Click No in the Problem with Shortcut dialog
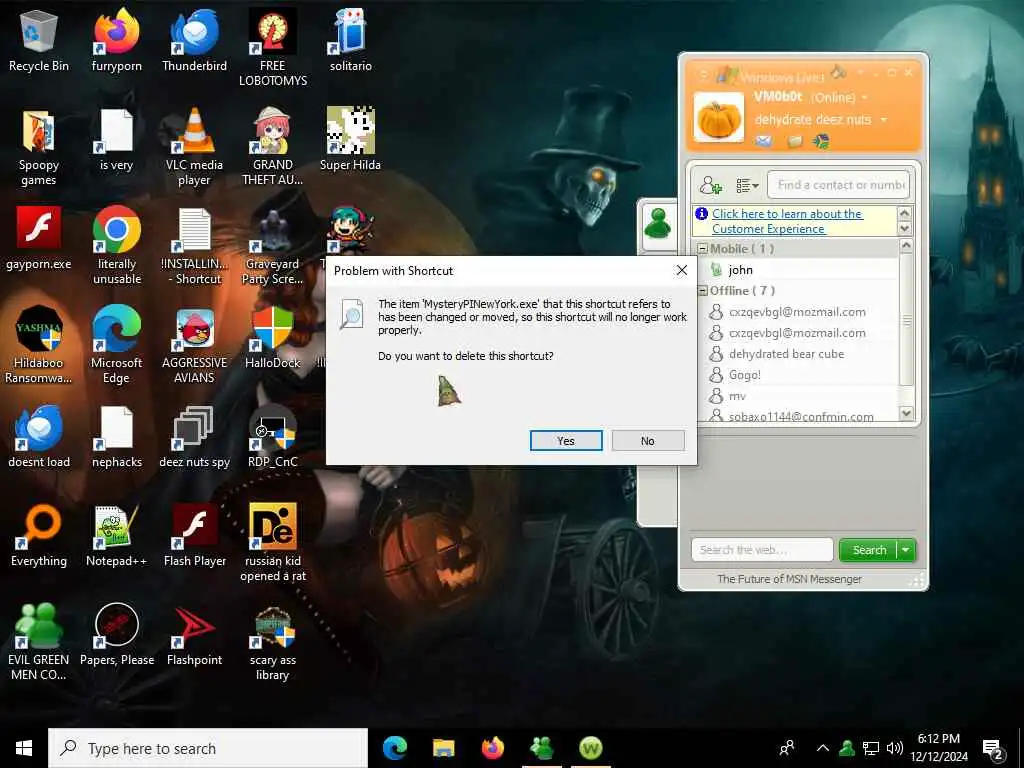1024x768 pixels. (647, 441)
